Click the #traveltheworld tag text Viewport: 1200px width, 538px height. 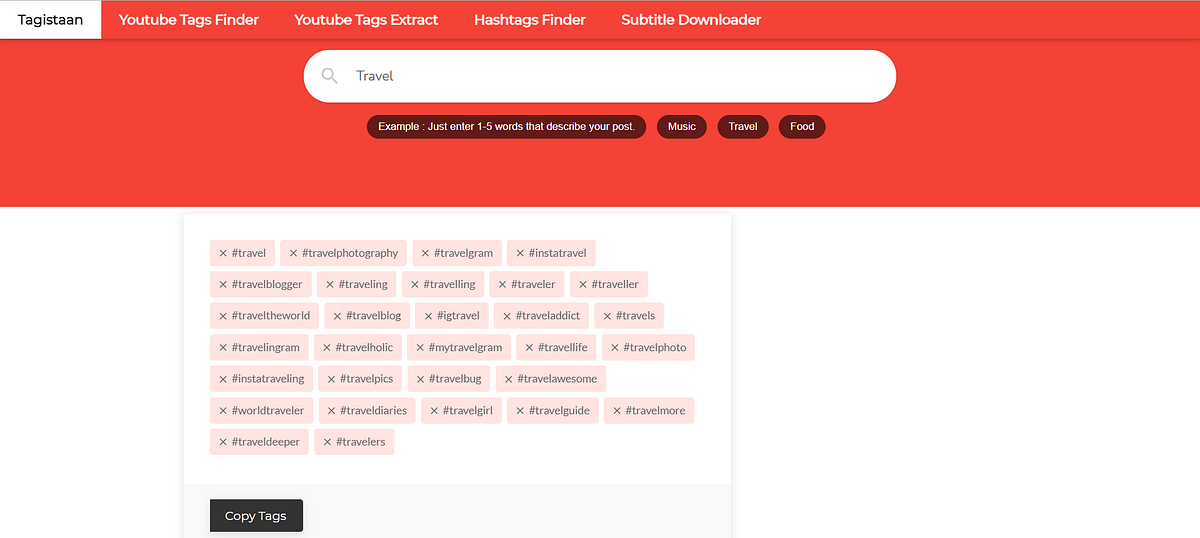pyautogui.click(x=271, y=316)
